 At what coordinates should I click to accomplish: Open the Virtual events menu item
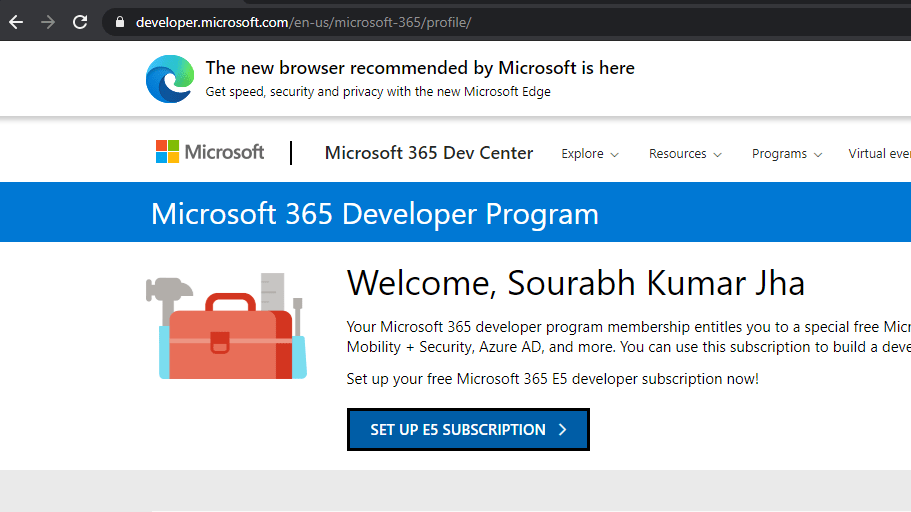[x=879, y=154]
